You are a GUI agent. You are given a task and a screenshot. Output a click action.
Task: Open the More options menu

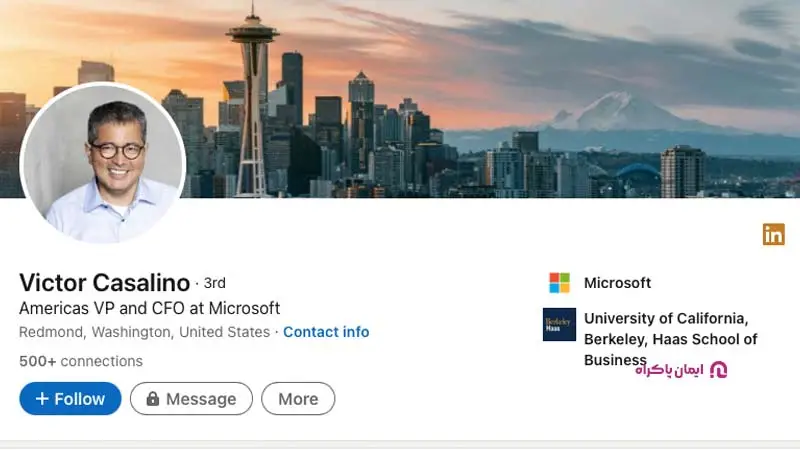(298, 399)
